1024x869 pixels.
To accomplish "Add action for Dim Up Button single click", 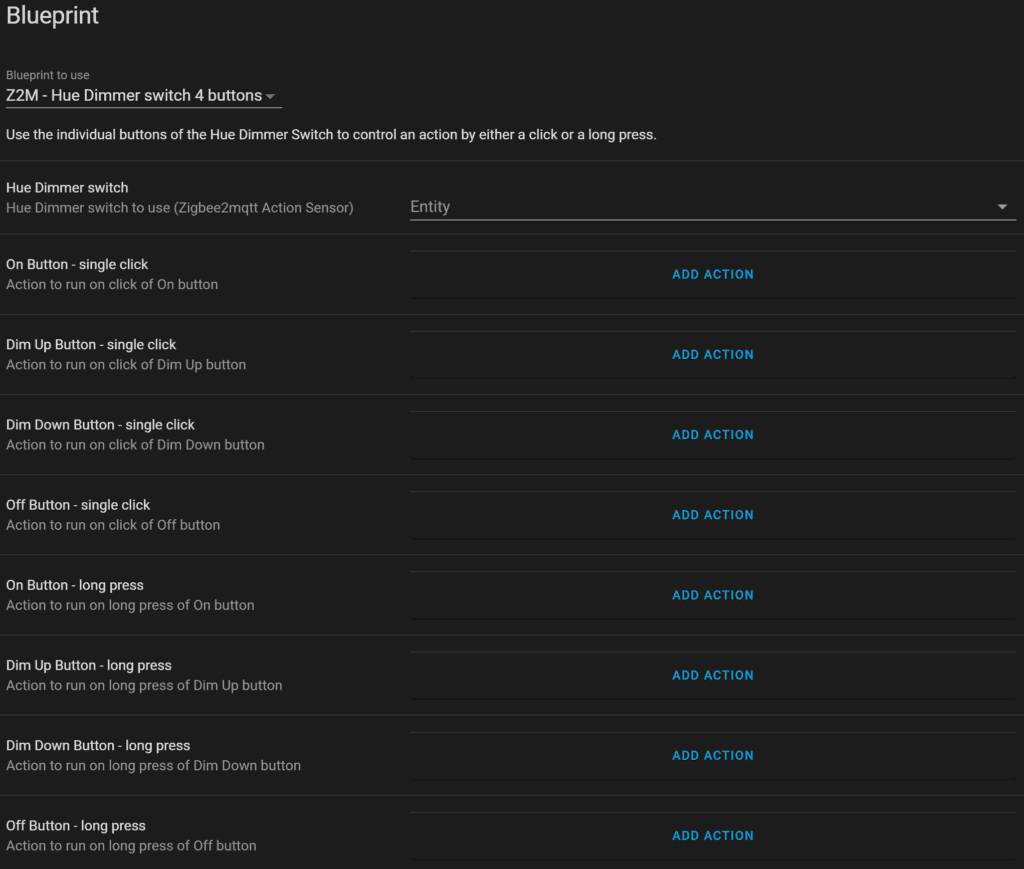I will tap(712, 354).
